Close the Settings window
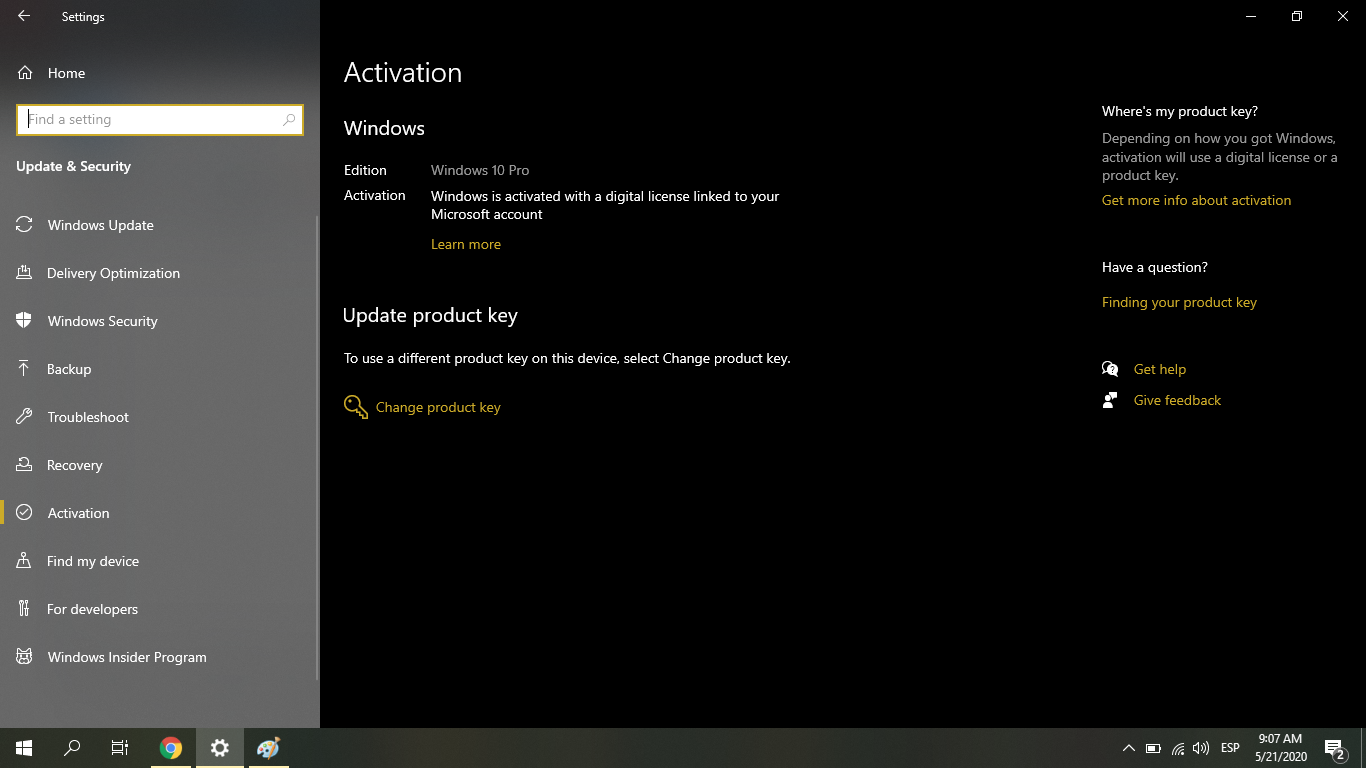This screenshot has height=768, width=1366. [x=1343, y=16]
